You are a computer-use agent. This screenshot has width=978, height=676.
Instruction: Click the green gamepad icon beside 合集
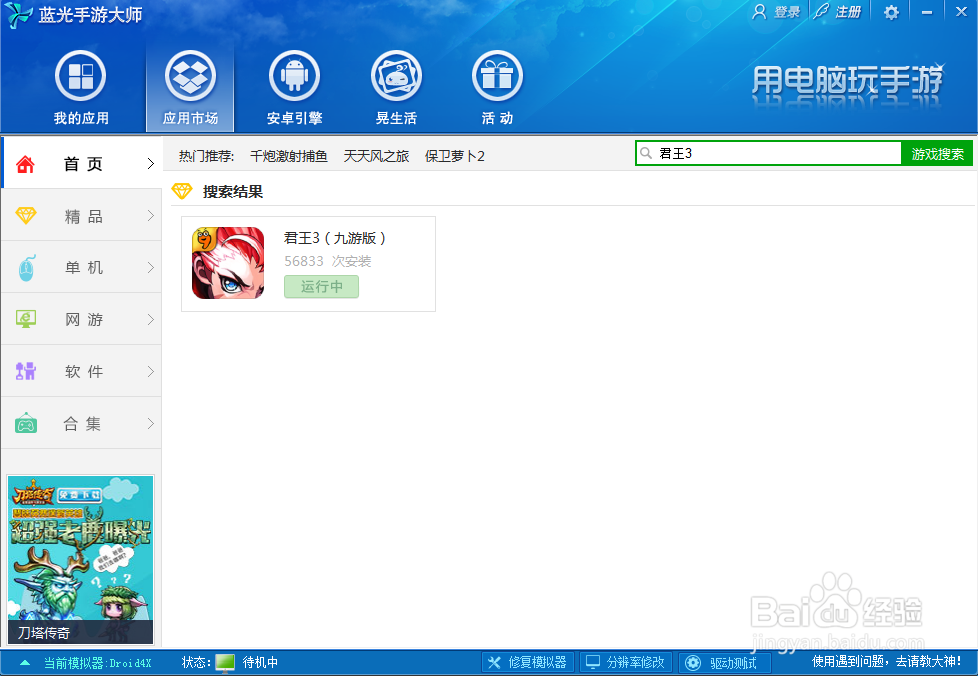click(26, 423)
